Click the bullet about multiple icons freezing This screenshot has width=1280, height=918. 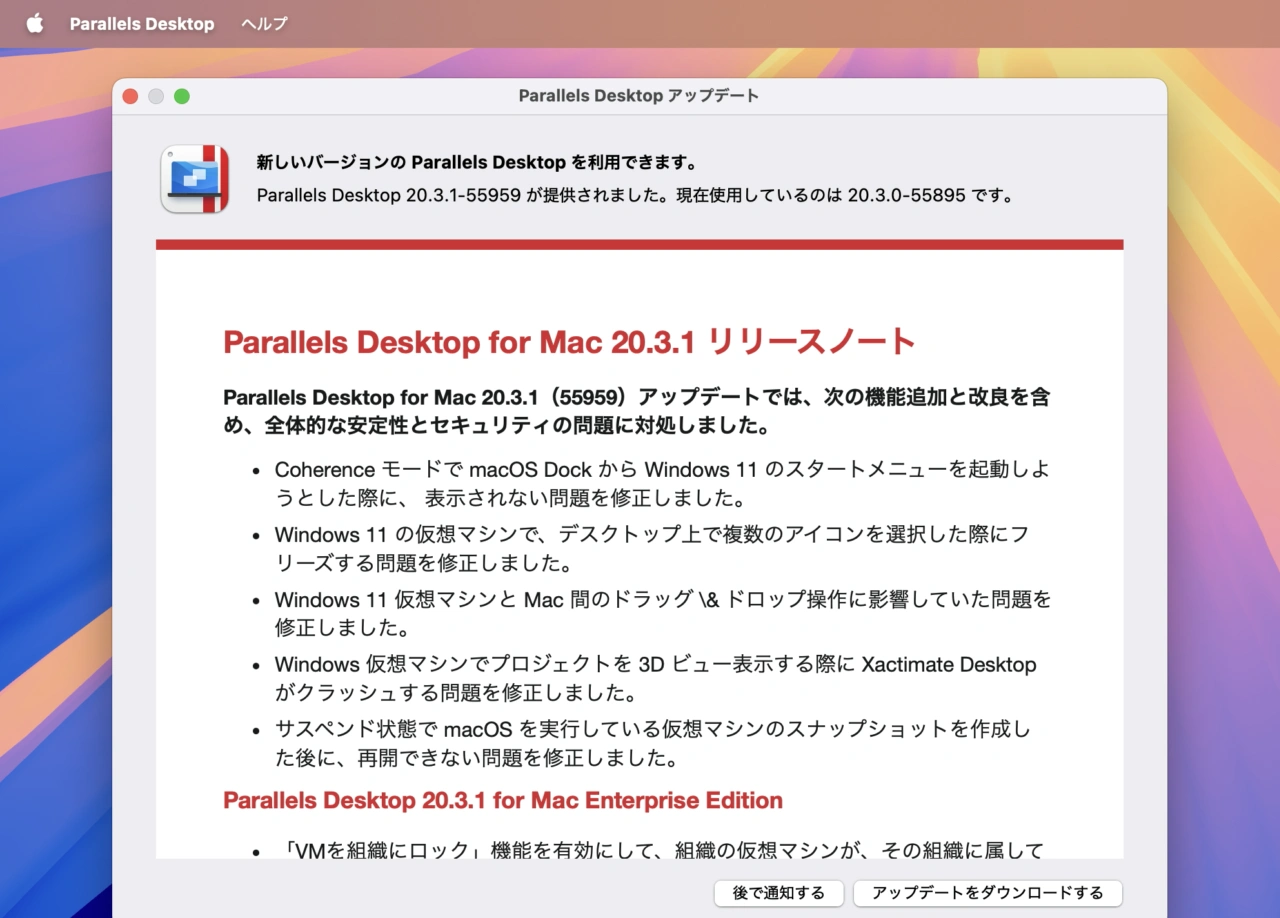(x=651, y=548)
